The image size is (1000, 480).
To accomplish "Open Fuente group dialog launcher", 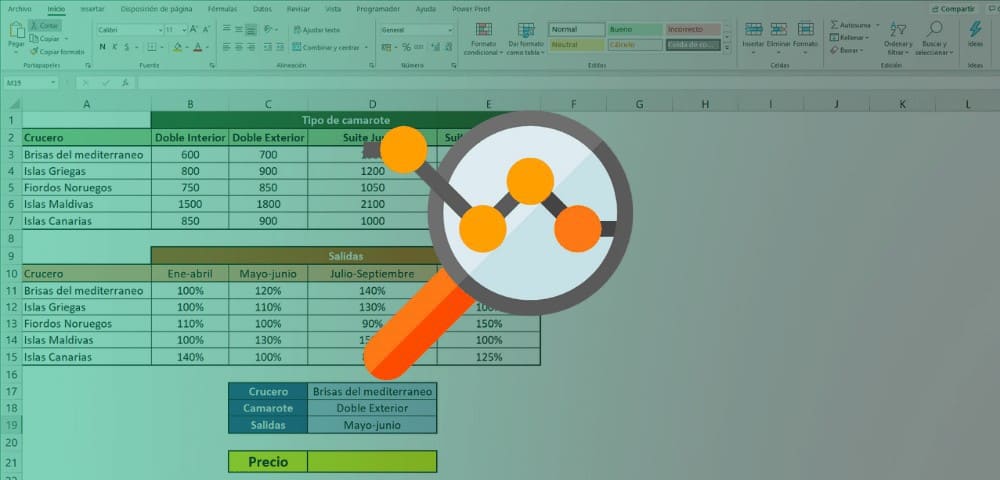I will (x=212, y=66).
